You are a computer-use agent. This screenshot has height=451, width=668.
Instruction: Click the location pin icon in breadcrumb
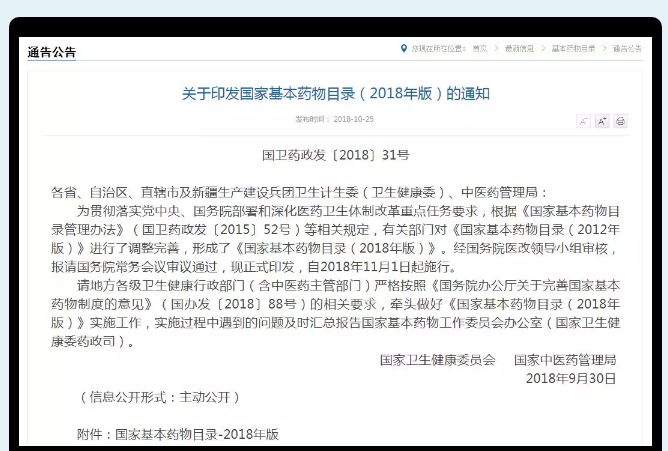tap(404, 48)
